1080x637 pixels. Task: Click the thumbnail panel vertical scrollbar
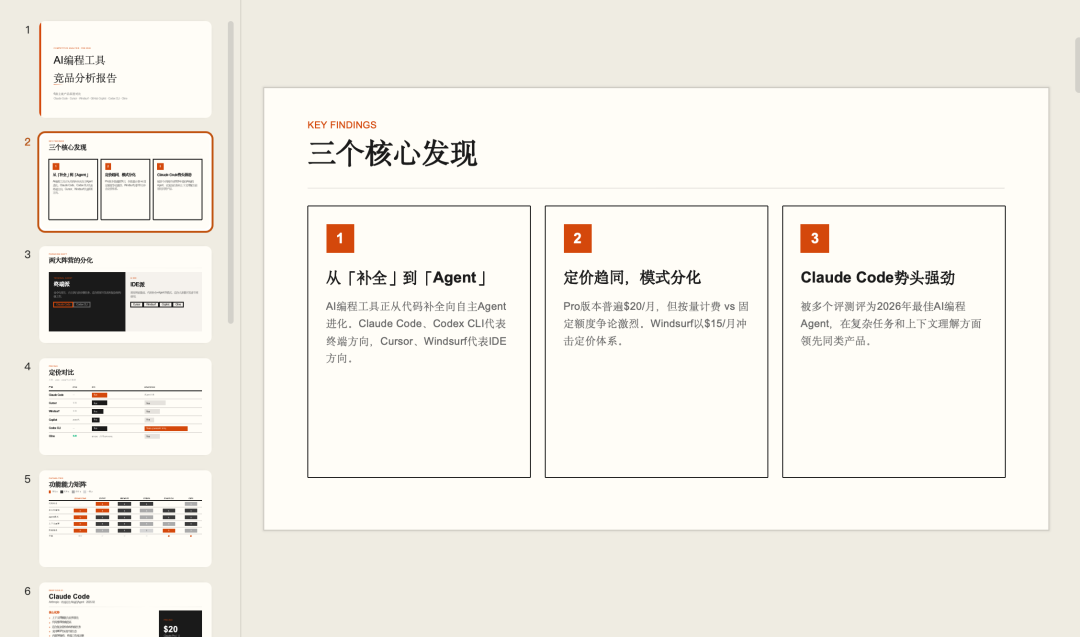click(x=231, y=172)
